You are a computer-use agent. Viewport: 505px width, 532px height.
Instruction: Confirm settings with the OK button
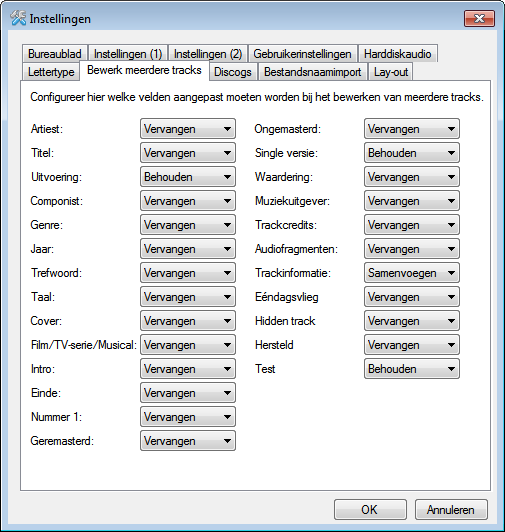click(x=370, y=509)
